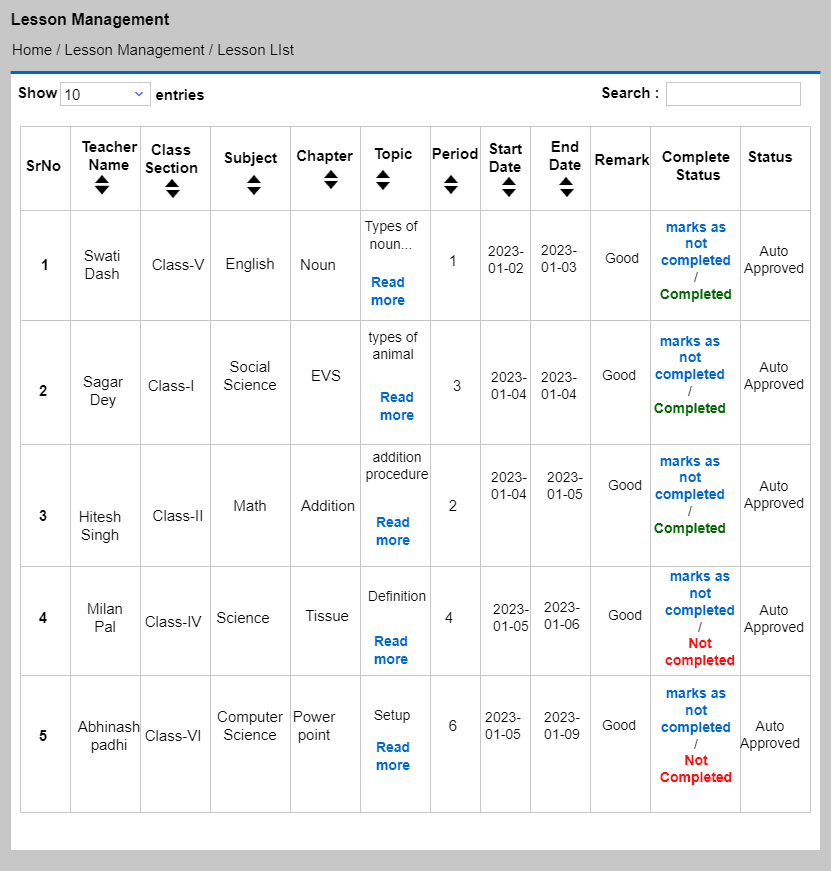This screenshot has width=831, height=871.
Task: Sort by Period column arrows
Action: 451,184
